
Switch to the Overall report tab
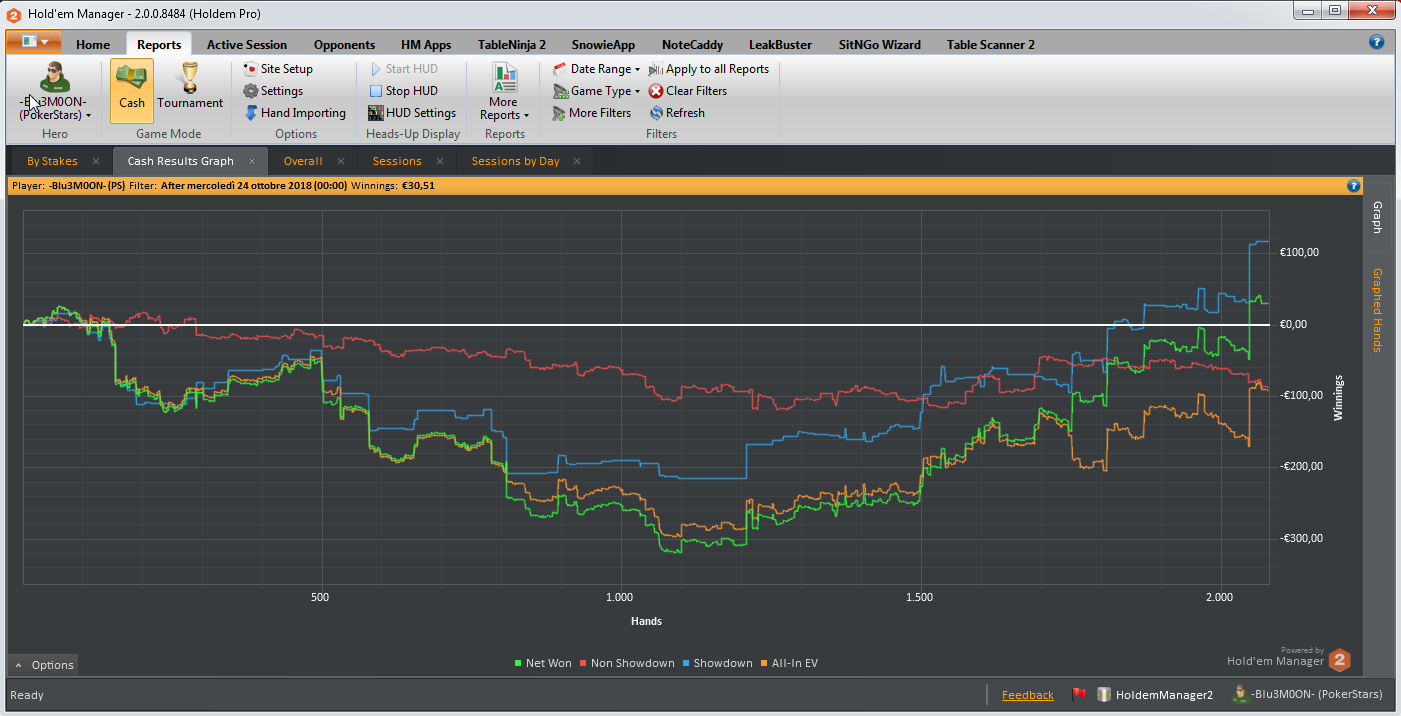coord(303,161)
